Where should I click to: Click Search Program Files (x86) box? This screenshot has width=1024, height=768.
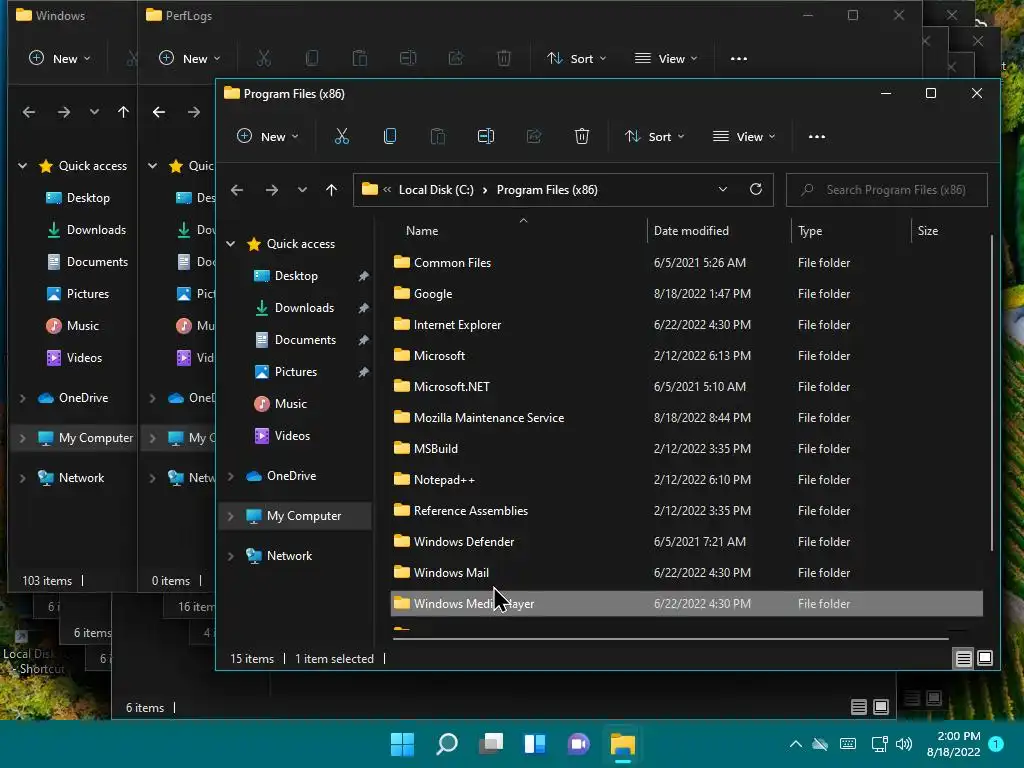click(x=887, y=190)
